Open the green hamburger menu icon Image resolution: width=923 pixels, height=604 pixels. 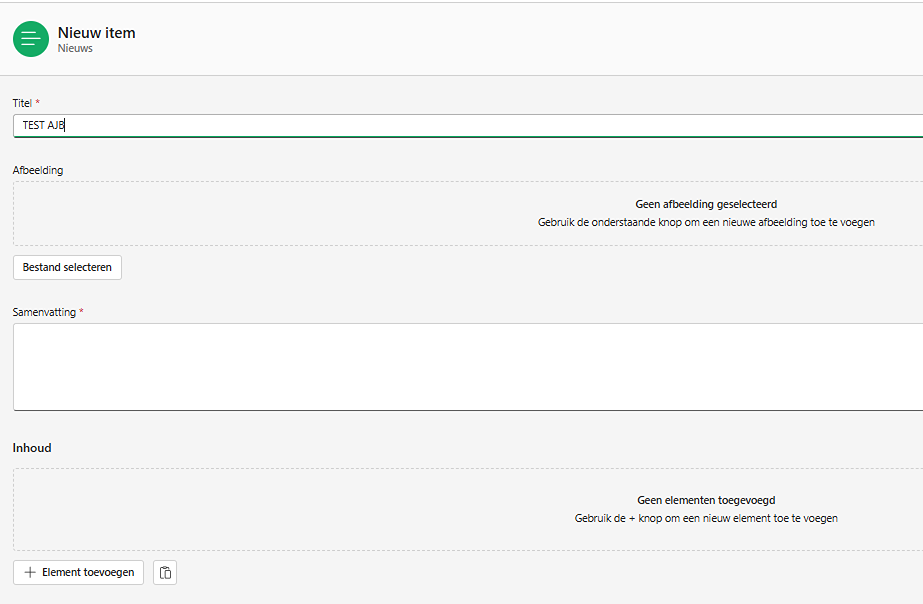coord(31,39)
